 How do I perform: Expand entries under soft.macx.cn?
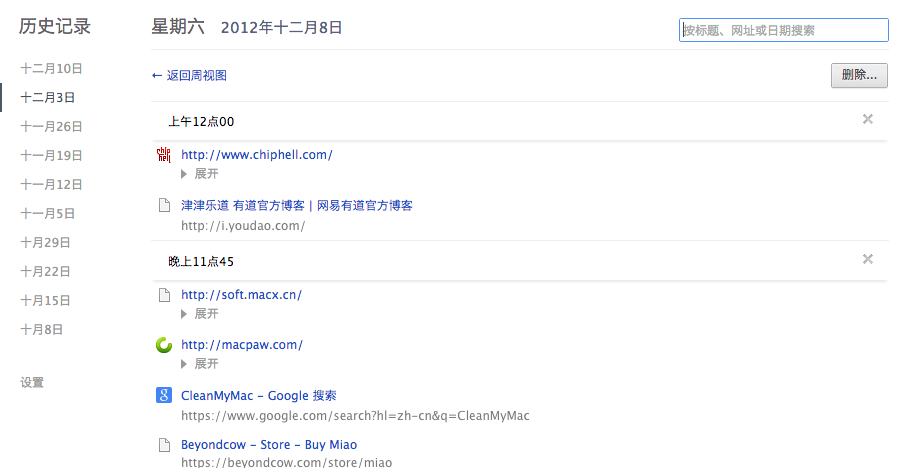[199, 313]
